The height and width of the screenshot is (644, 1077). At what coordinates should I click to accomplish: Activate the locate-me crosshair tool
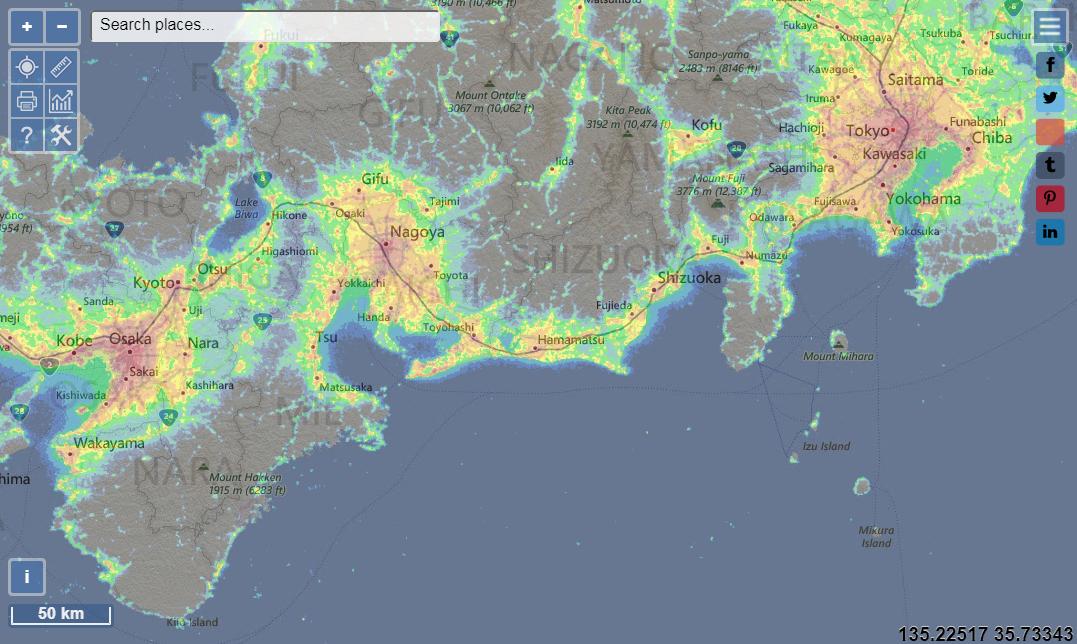[x=27, y=67]
